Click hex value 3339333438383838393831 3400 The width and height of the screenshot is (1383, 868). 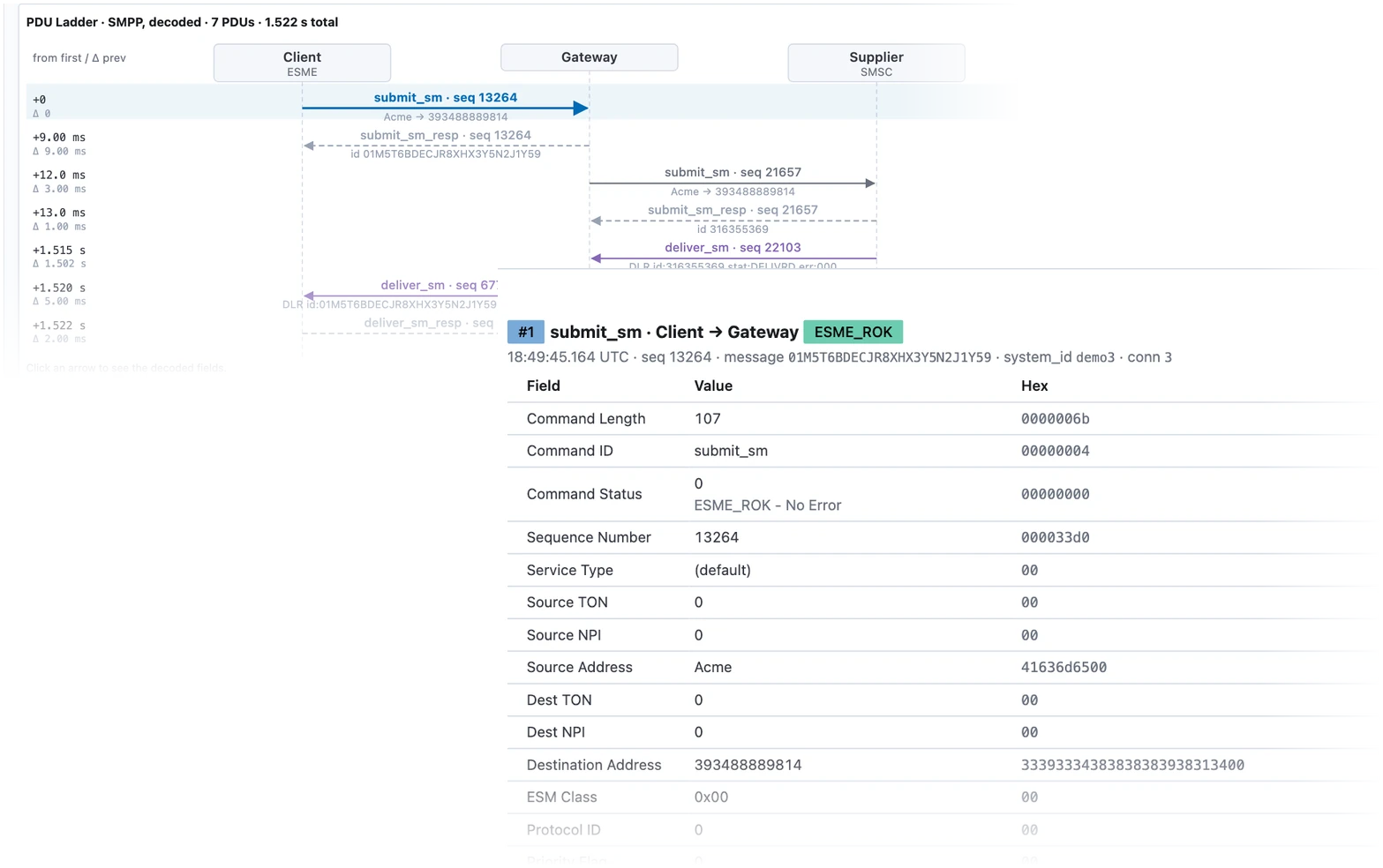point(1133,765)
